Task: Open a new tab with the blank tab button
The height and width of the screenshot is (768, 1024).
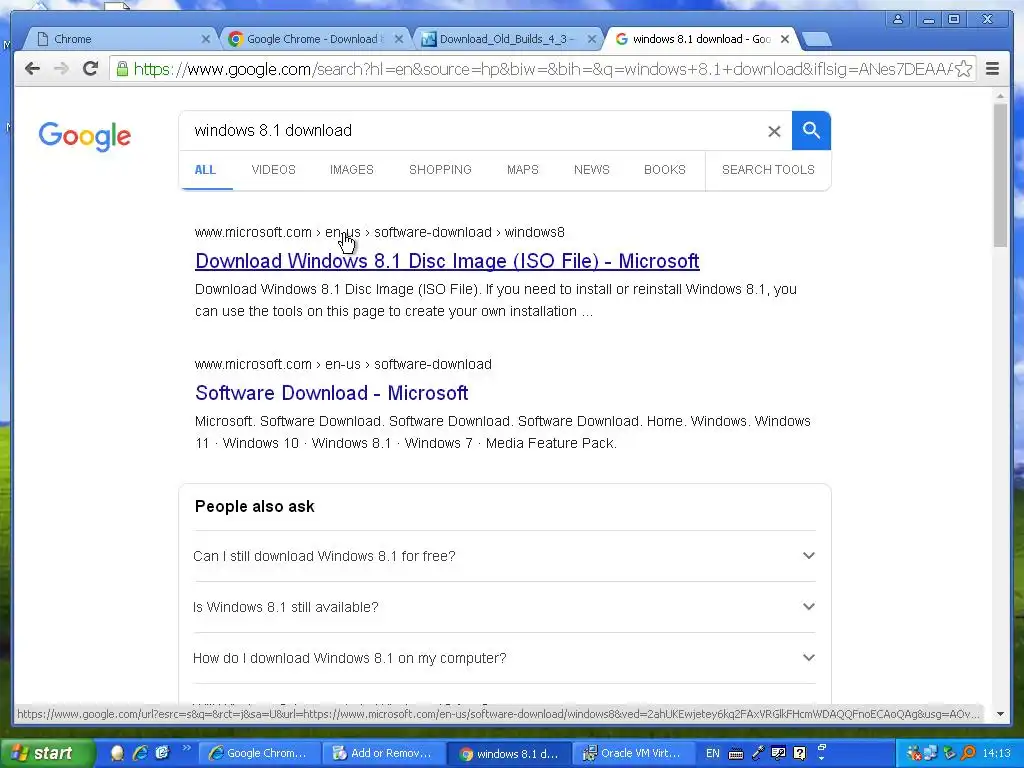Action: click(x=816, y=39)
